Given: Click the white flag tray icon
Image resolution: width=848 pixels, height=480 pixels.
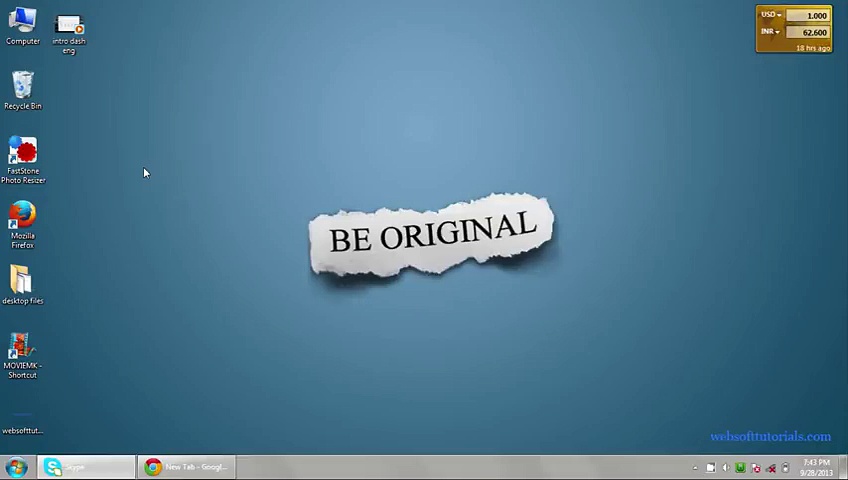Looking at the screenshot, I should 711,468.
